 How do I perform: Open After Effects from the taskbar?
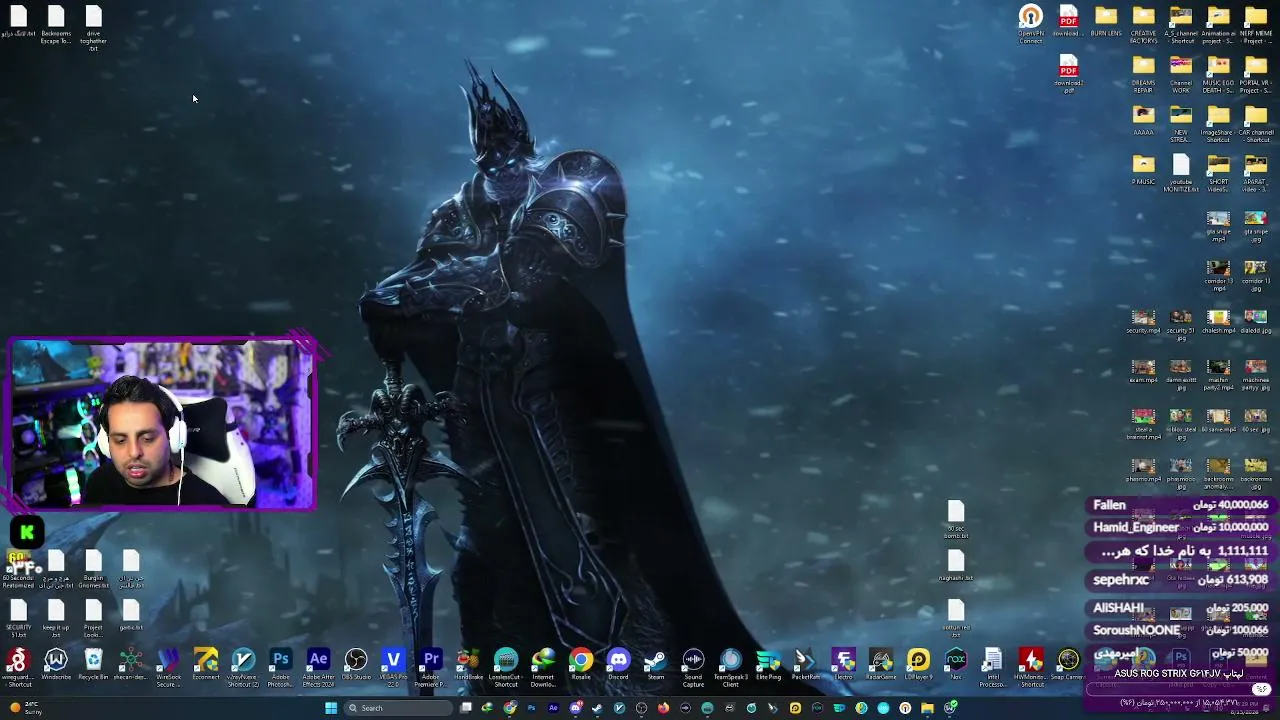pyautogui.click(x=553, y=708)
